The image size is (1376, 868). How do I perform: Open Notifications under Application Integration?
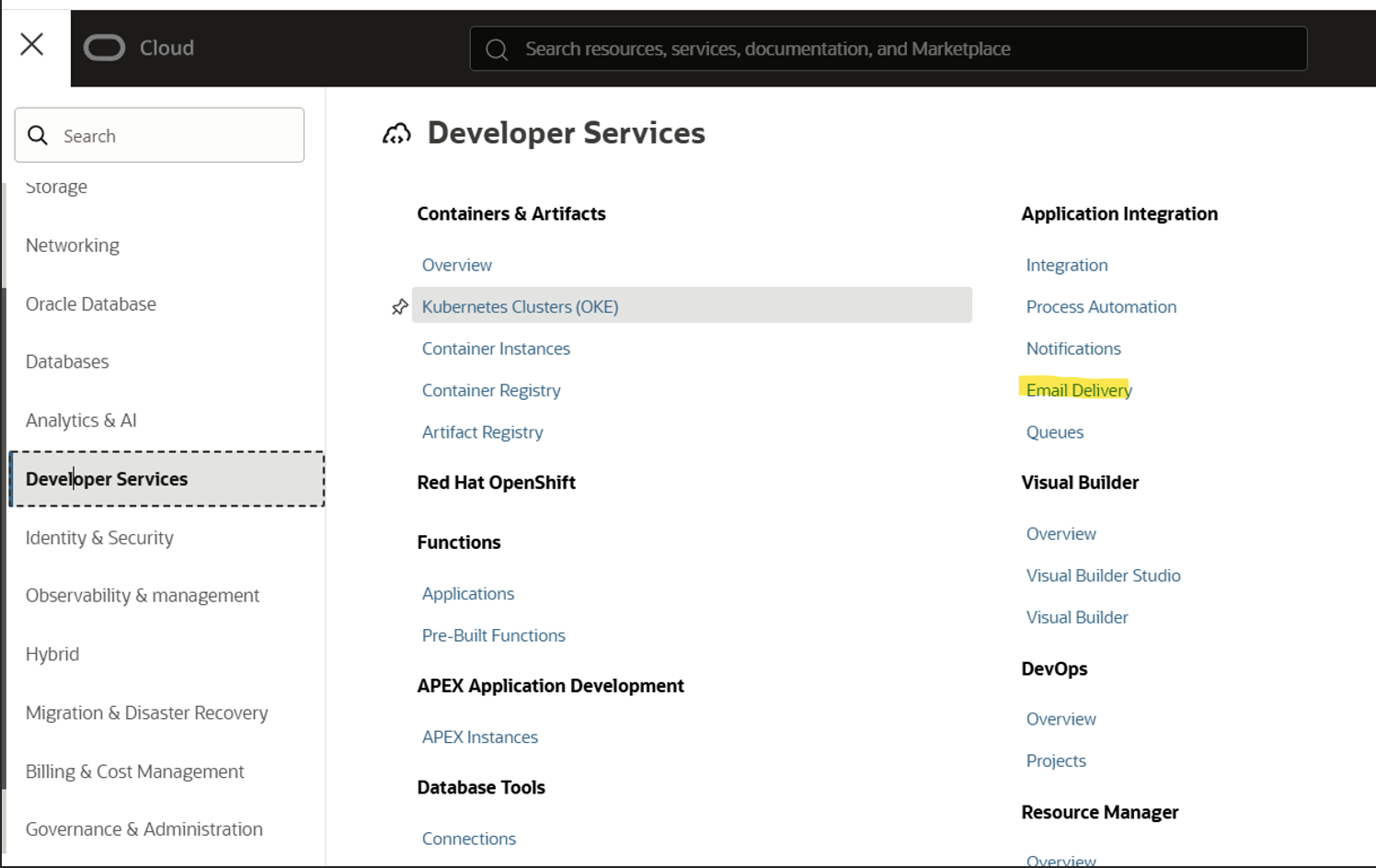coord(1073,348)
